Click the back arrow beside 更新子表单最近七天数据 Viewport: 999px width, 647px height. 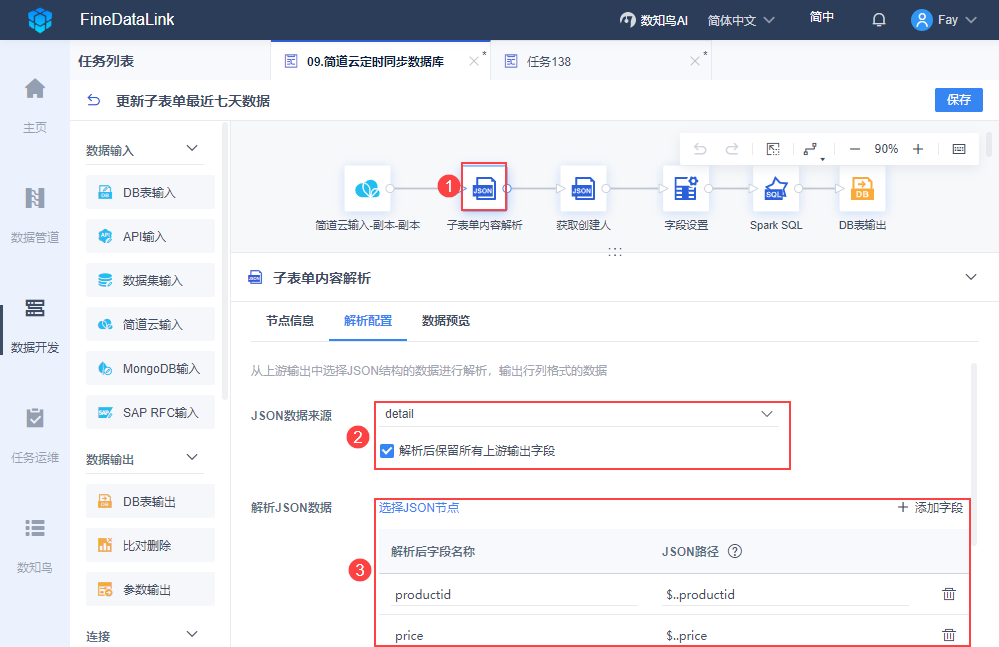[x=94, y=100]
